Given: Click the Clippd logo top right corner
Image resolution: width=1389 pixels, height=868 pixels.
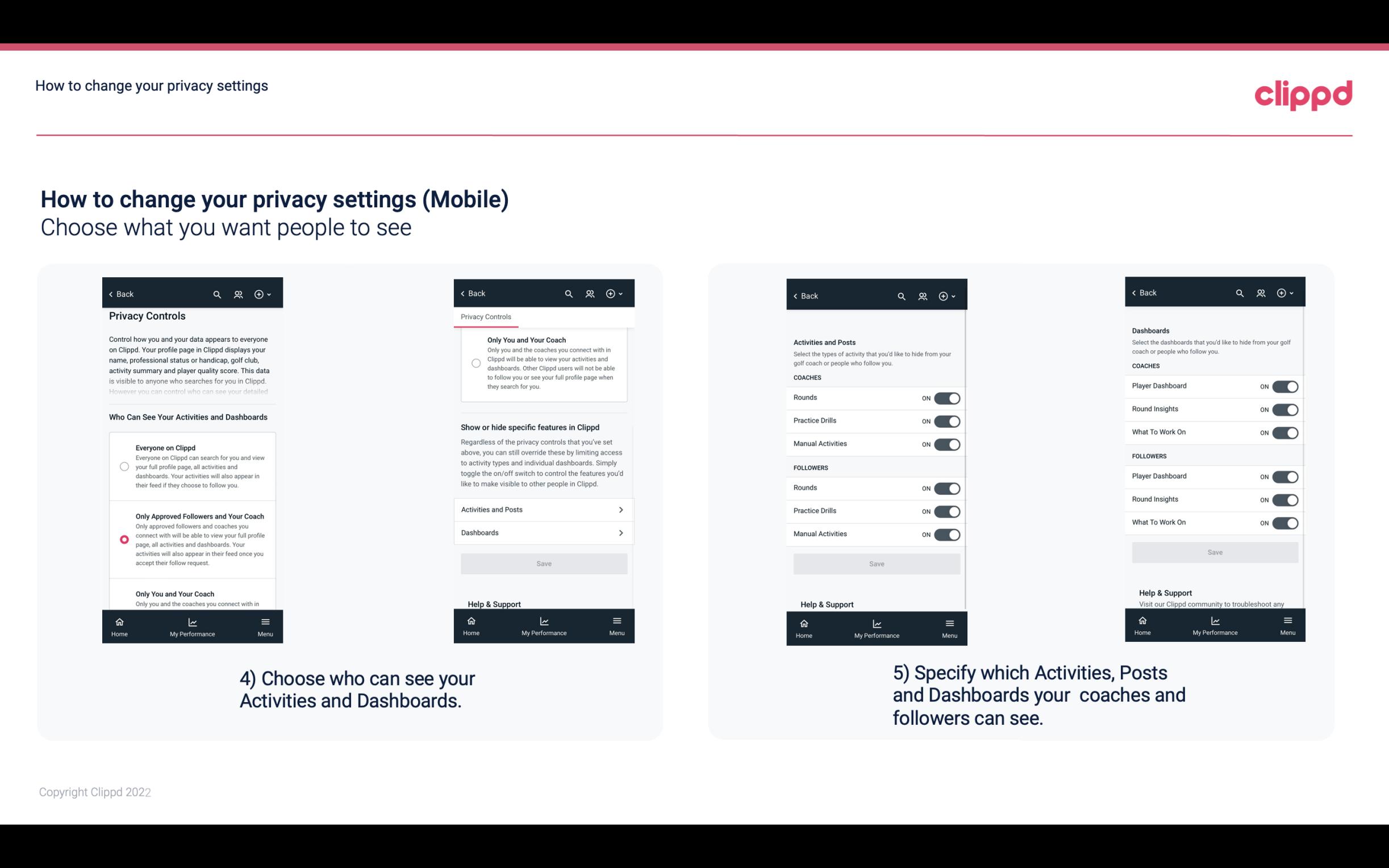Looking at the screenshot, I should point(1304,94).
